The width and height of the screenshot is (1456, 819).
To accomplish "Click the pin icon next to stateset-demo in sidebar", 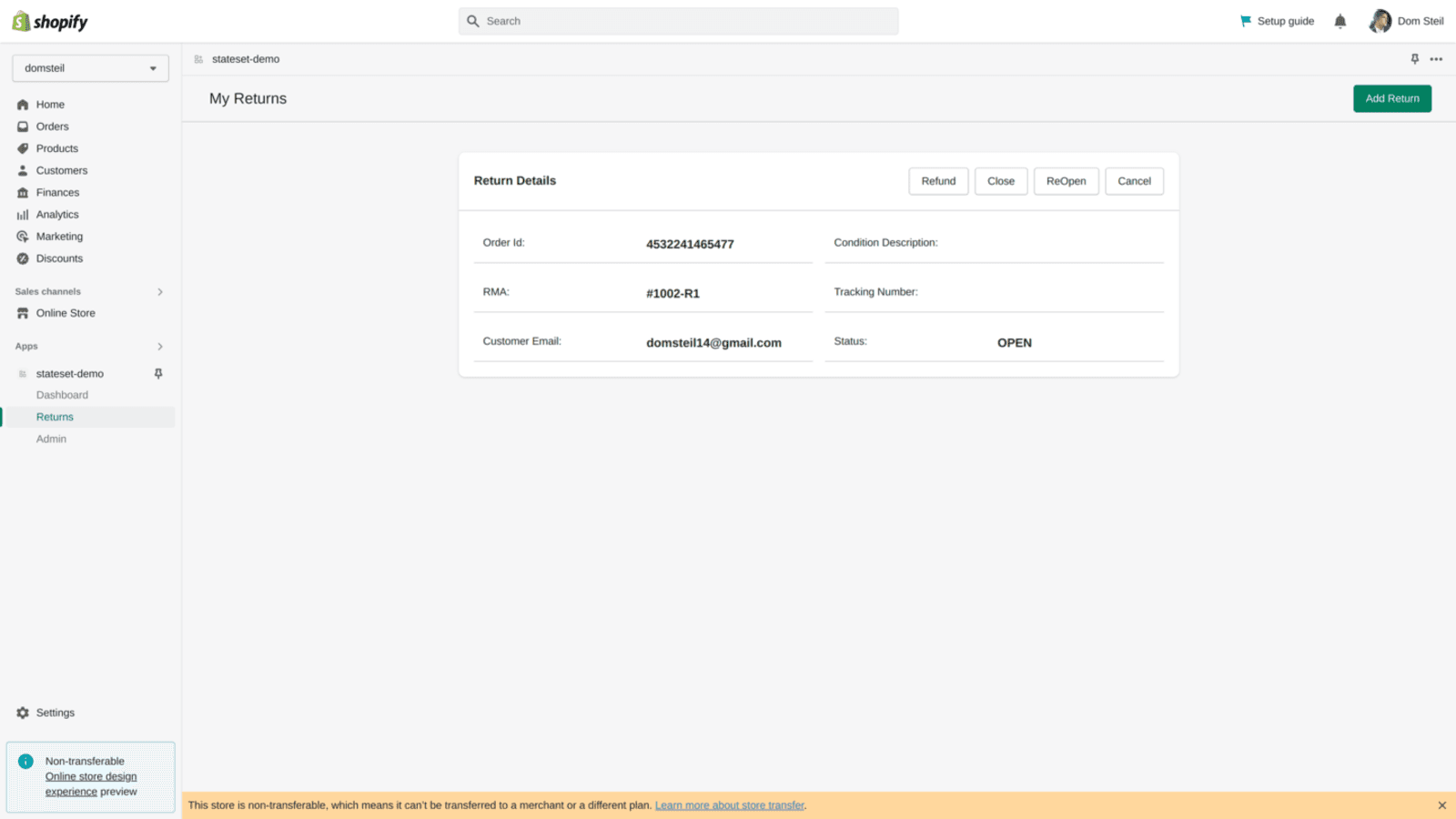I will coord(158,374).
